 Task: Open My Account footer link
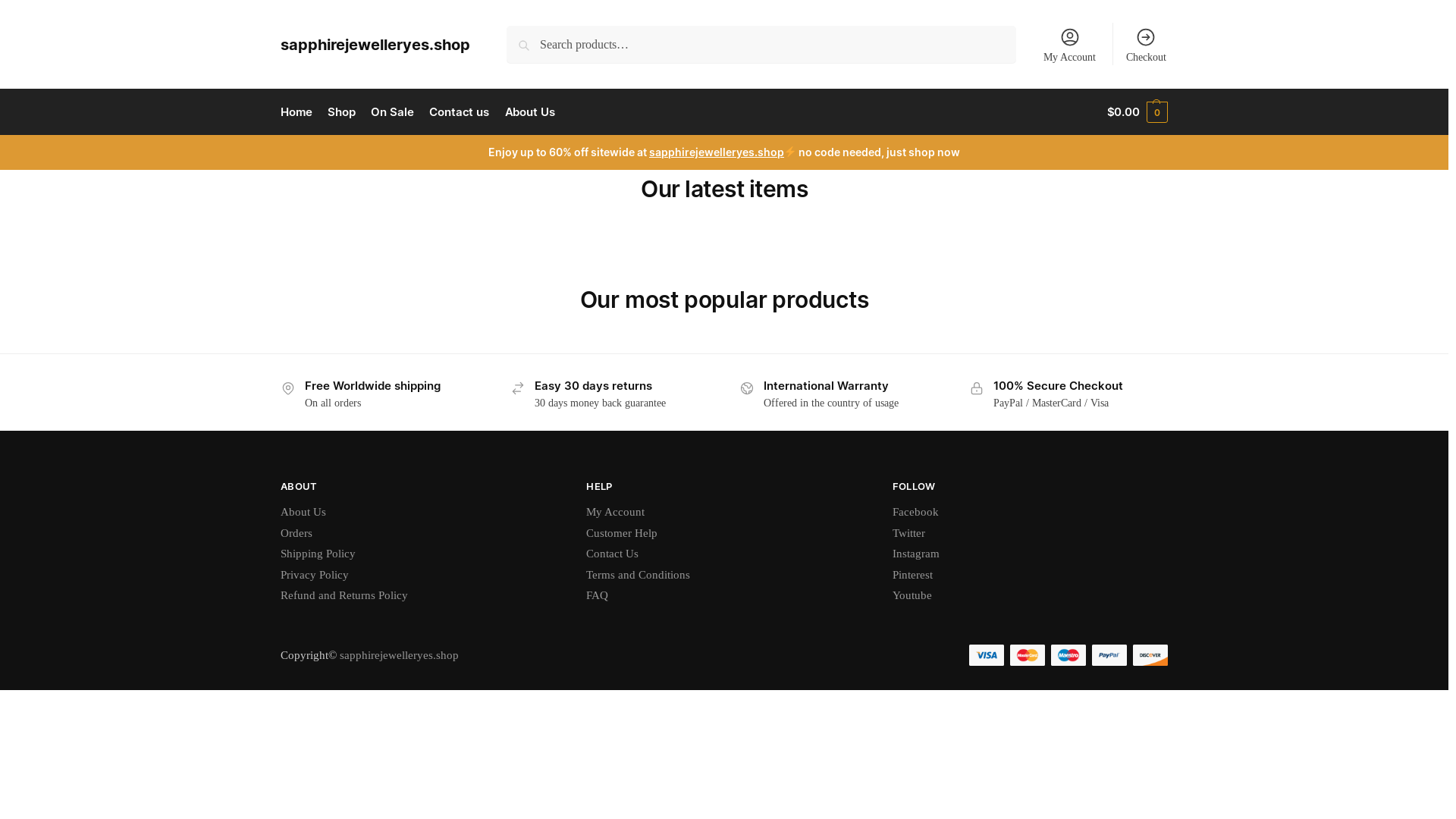point(616,512)
